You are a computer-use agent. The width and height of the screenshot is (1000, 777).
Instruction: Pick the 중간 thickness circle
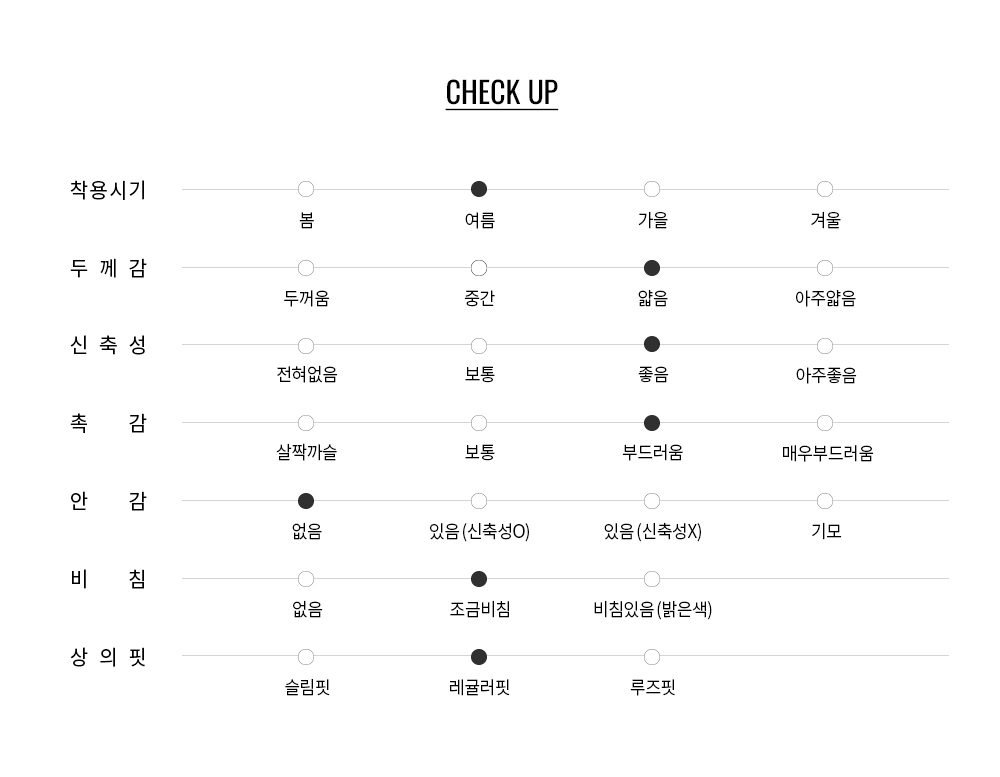coord(479,268)
